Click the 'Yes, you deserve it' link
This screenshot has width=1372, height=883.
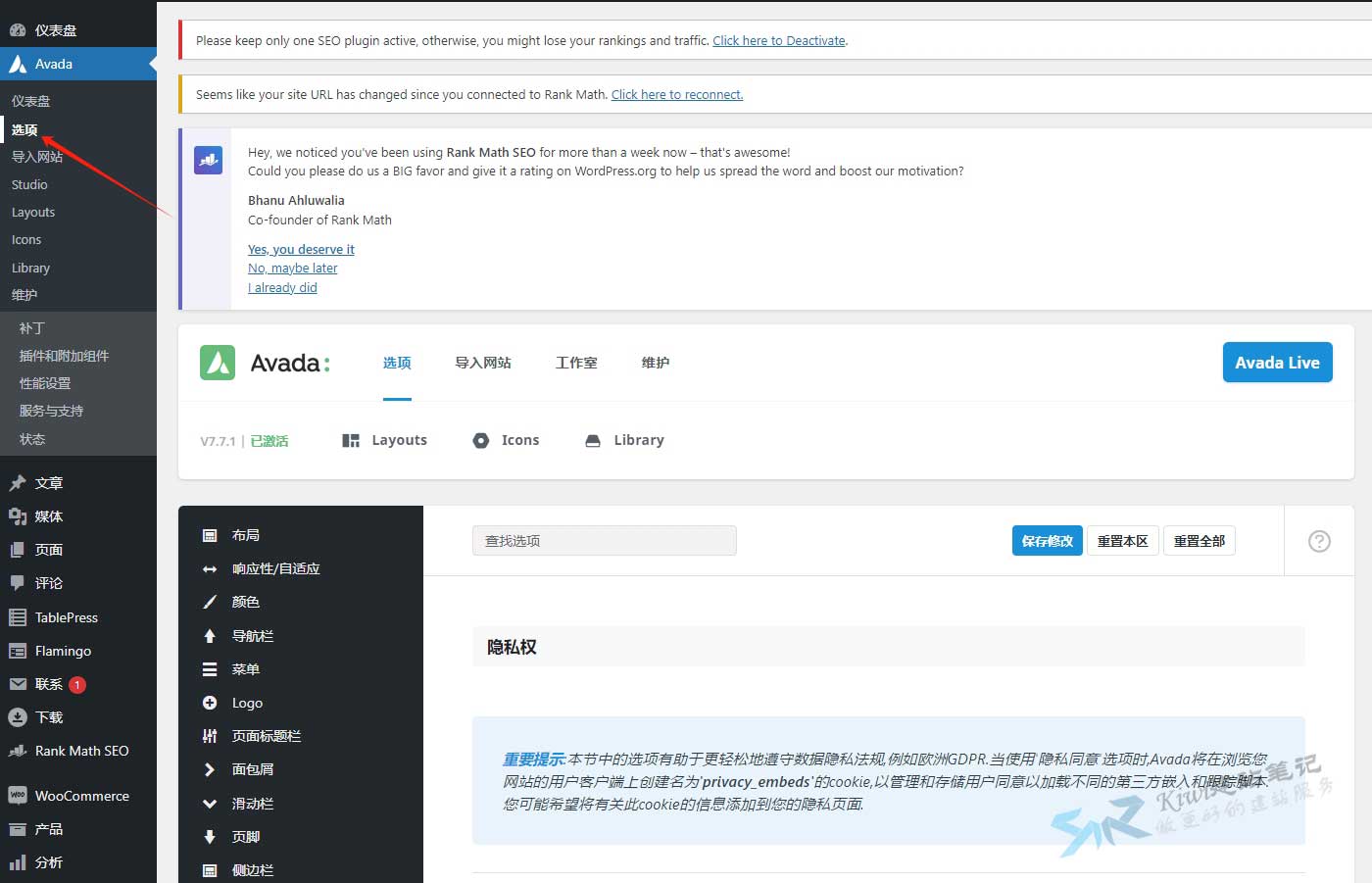click(301, 249)
